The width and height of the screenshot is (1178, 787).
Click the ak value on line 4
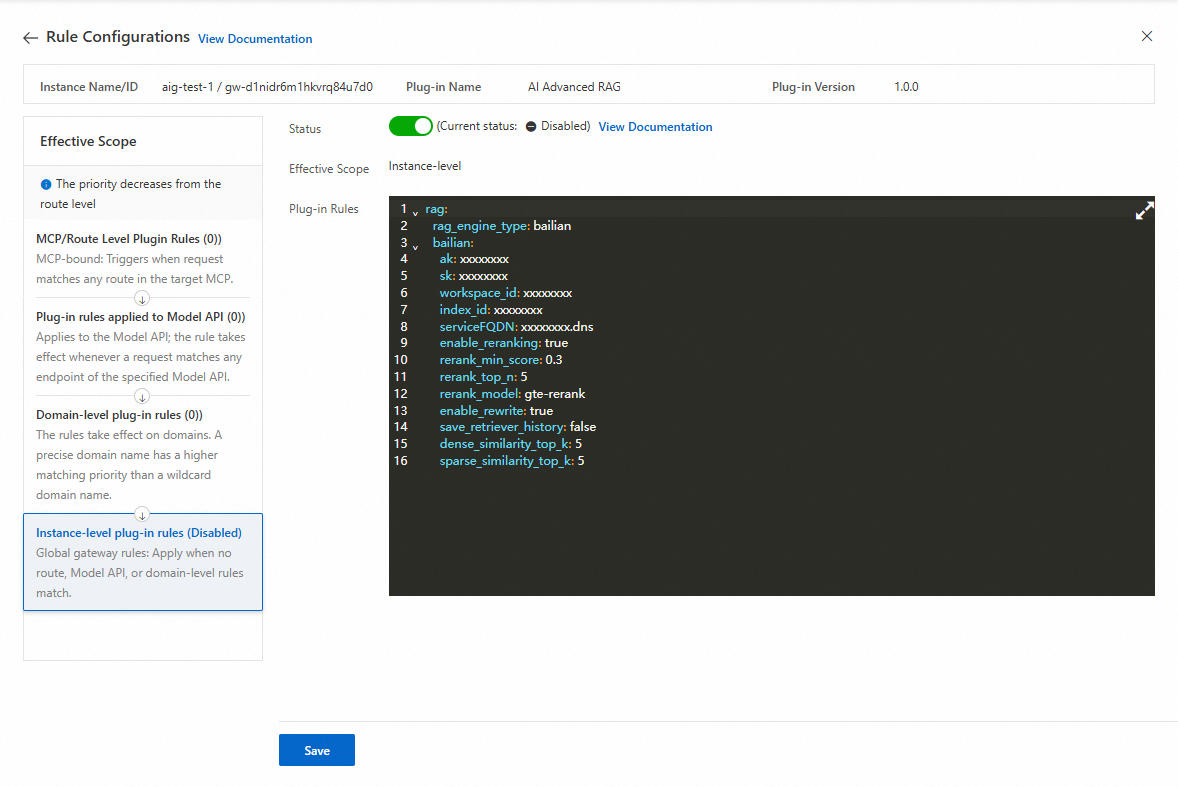pyautogui.click(x=484, y=259)
